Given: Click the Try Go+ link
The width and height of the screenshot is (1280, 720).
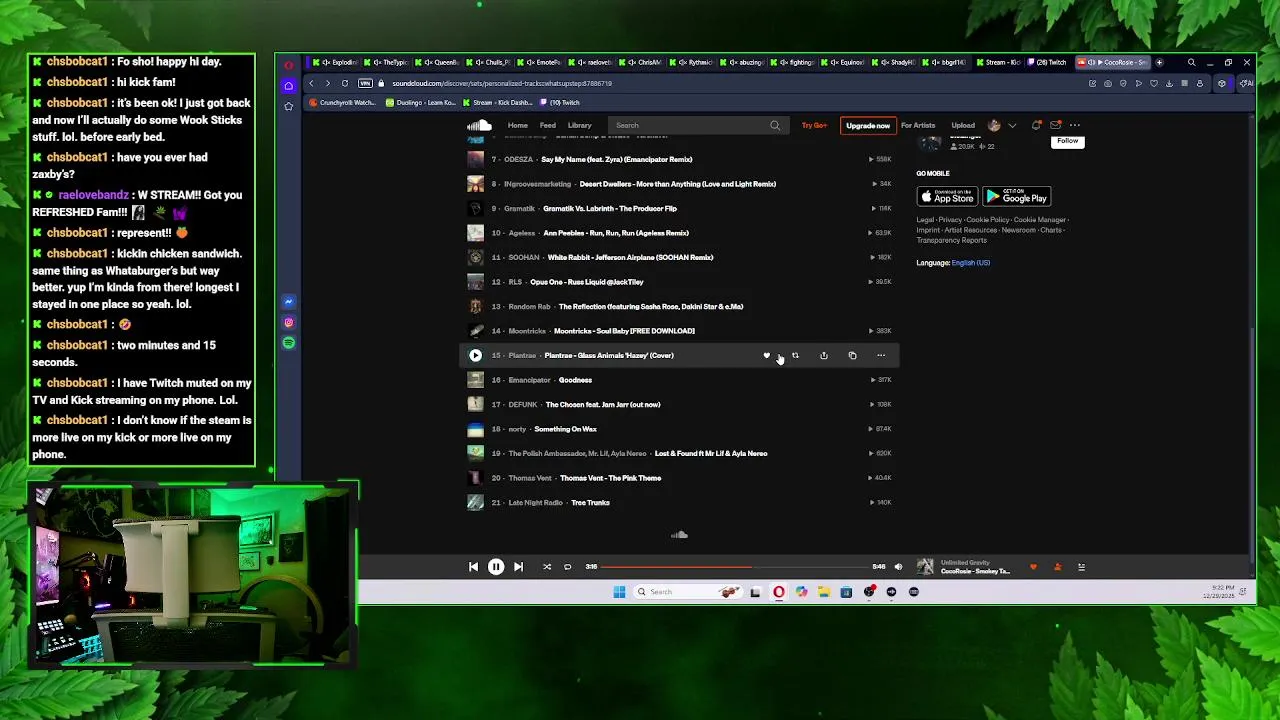Looking at the screenshot, I should click(814, 125).
